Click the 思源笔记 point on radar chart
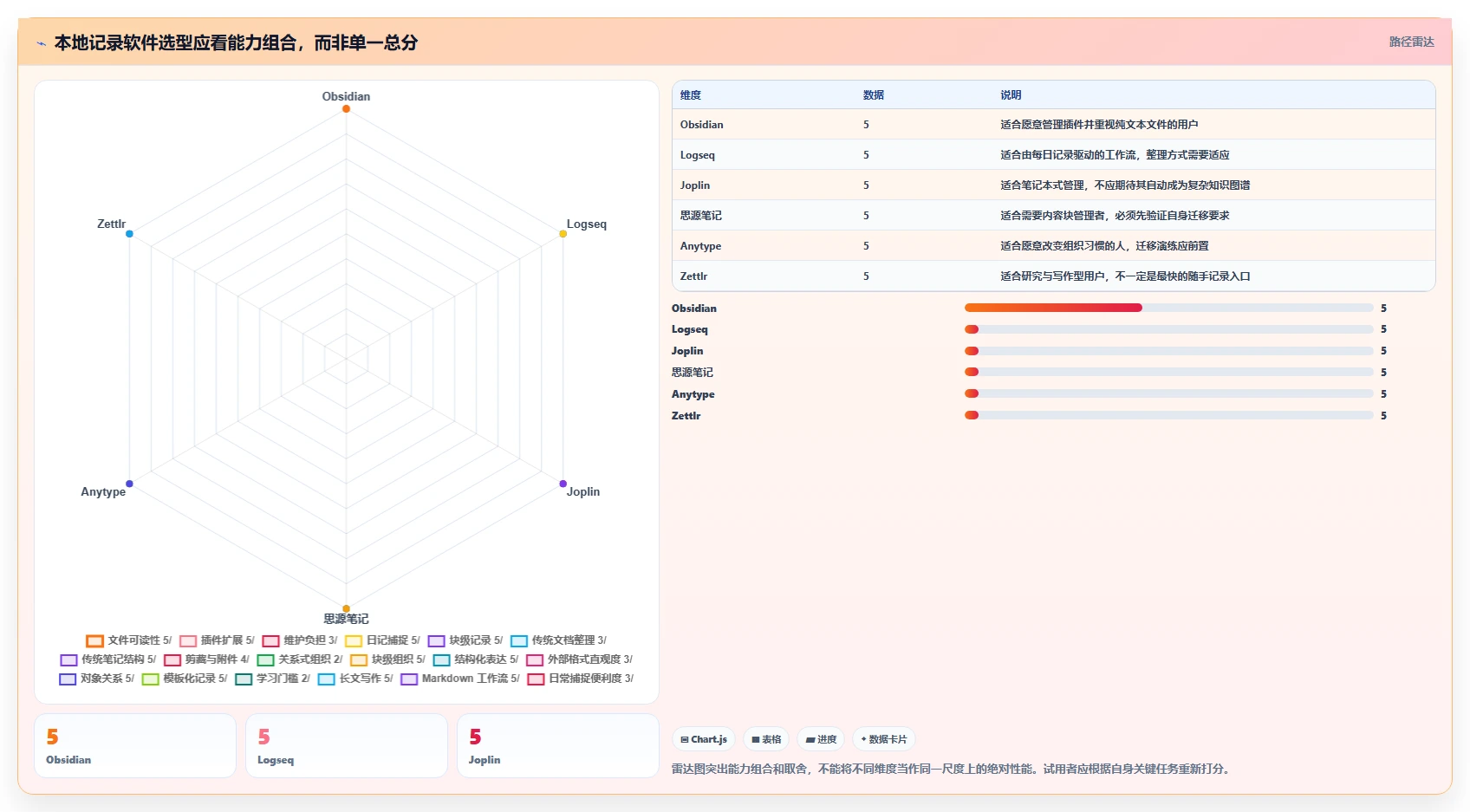The width and height of the screenshot is (1470, 812). [346, 608]
